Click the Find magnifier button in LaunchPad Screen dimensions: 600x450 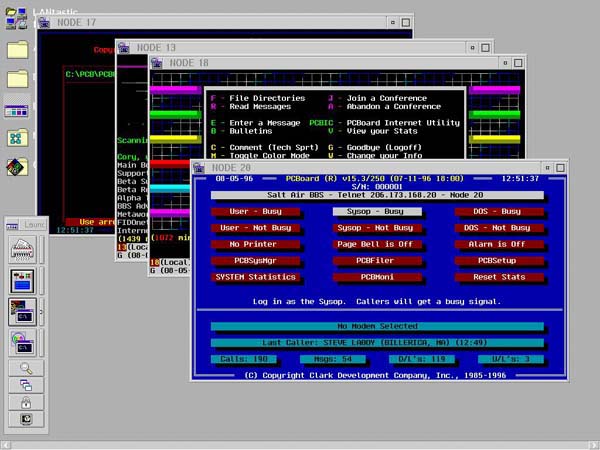(26, 368)
